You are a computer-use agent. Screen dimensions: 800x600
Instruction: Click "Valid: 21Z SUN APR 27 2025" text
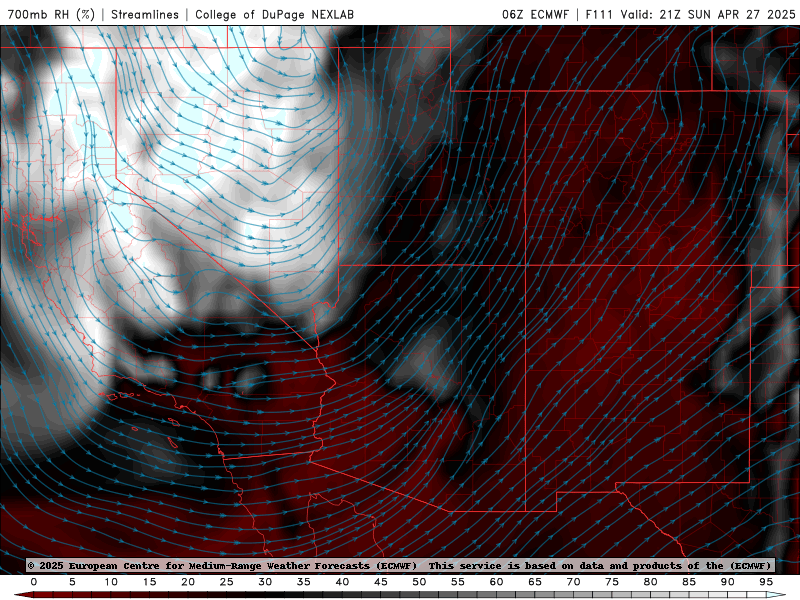click(708, 14)
